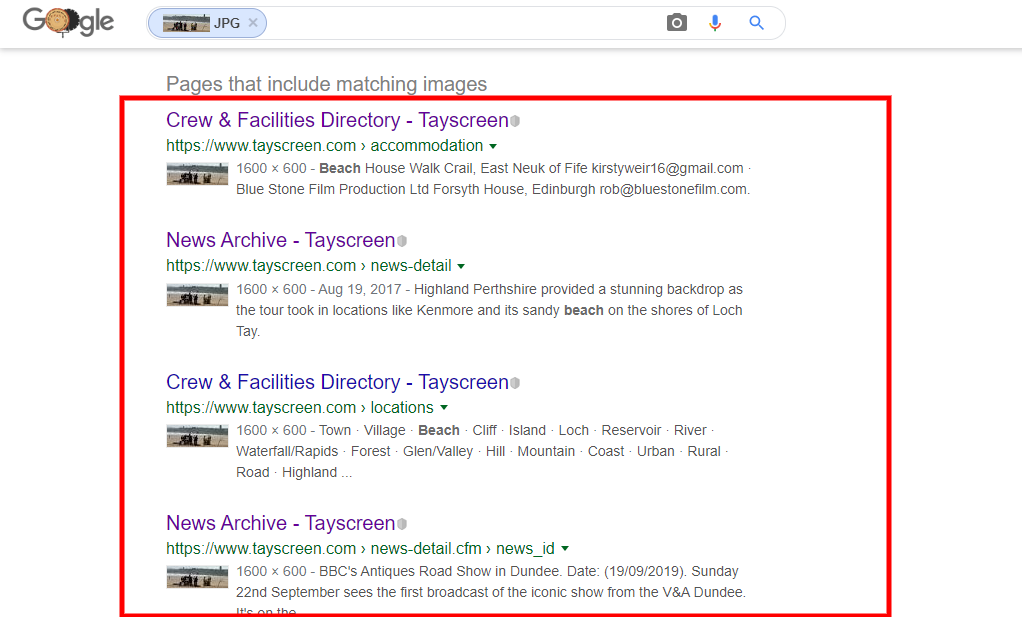The height and width of the screenshot is (617, 1022).
Task: Open thumbnail of the Beach House Walk result
Action: click(197, 174)
